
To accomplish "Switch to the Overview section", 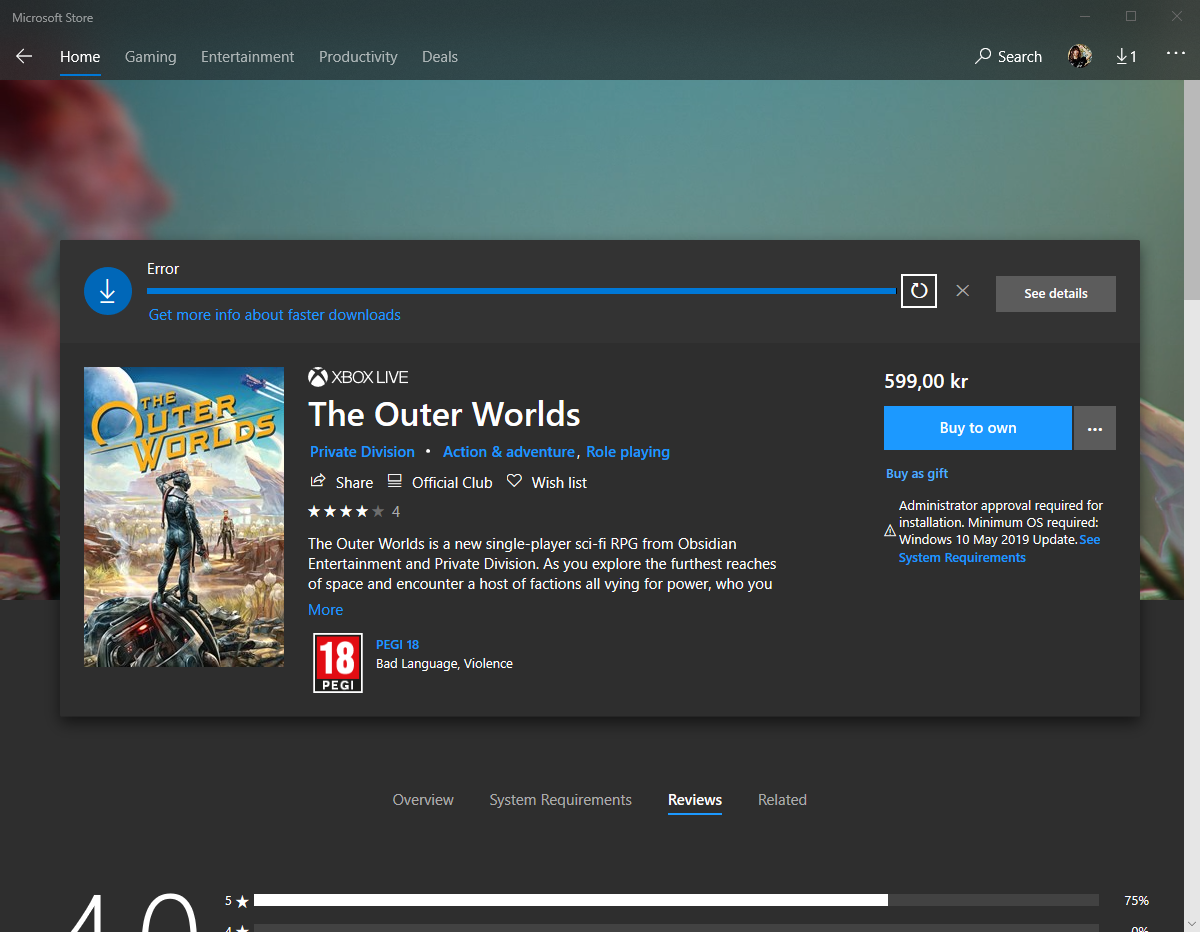I will click(x=423, y=800).
